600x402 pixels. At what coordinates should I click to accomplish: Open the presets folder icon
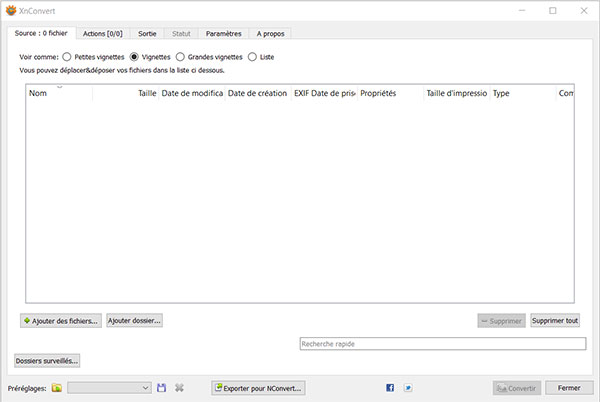[x=57, y=388]
